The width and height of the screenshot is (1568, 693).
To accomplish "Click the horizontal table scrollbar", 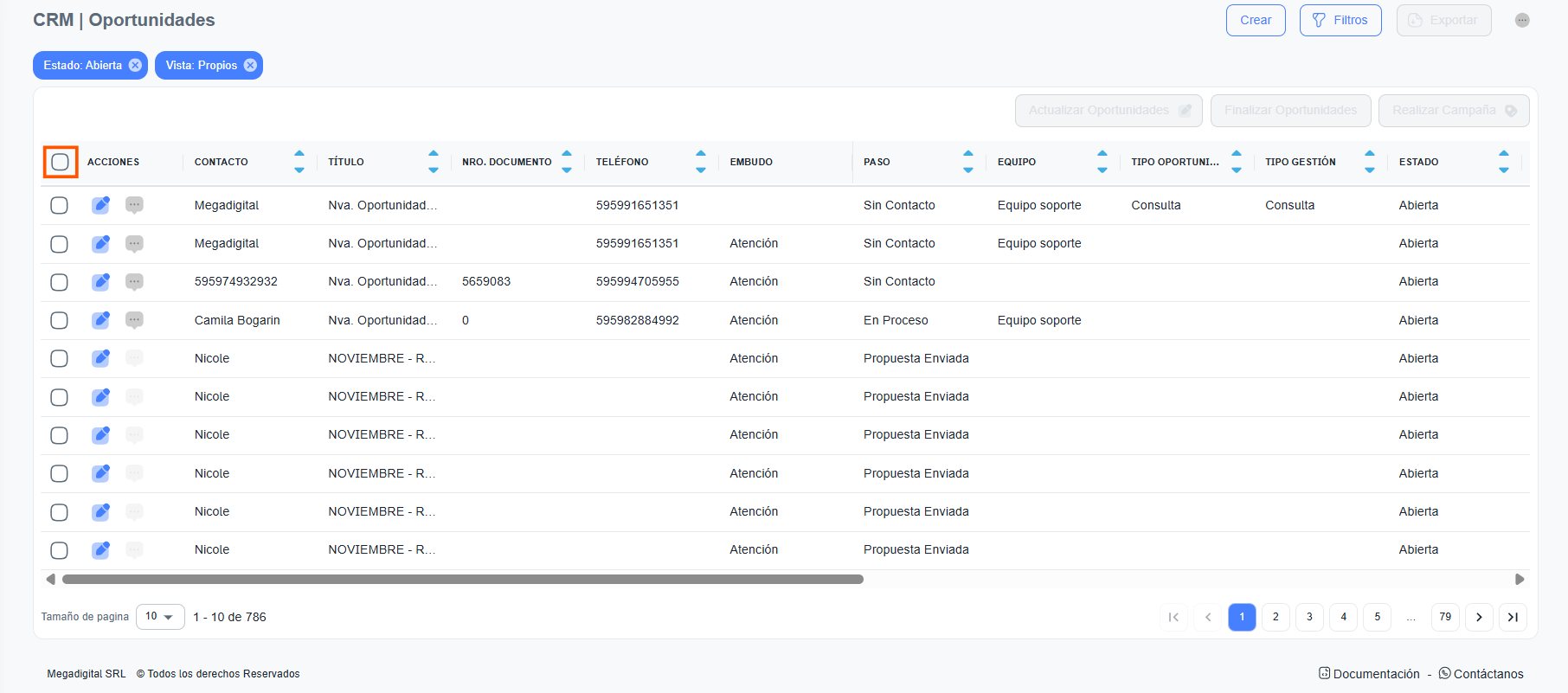I will 463,580.
